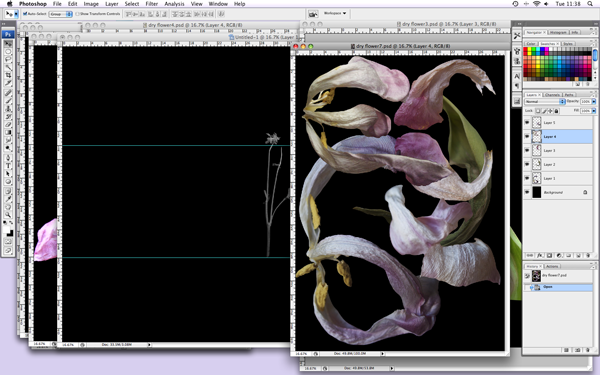Hide Layer 1 with its eye icon
Screen dimensions: 600x375
tap(527, 178)
